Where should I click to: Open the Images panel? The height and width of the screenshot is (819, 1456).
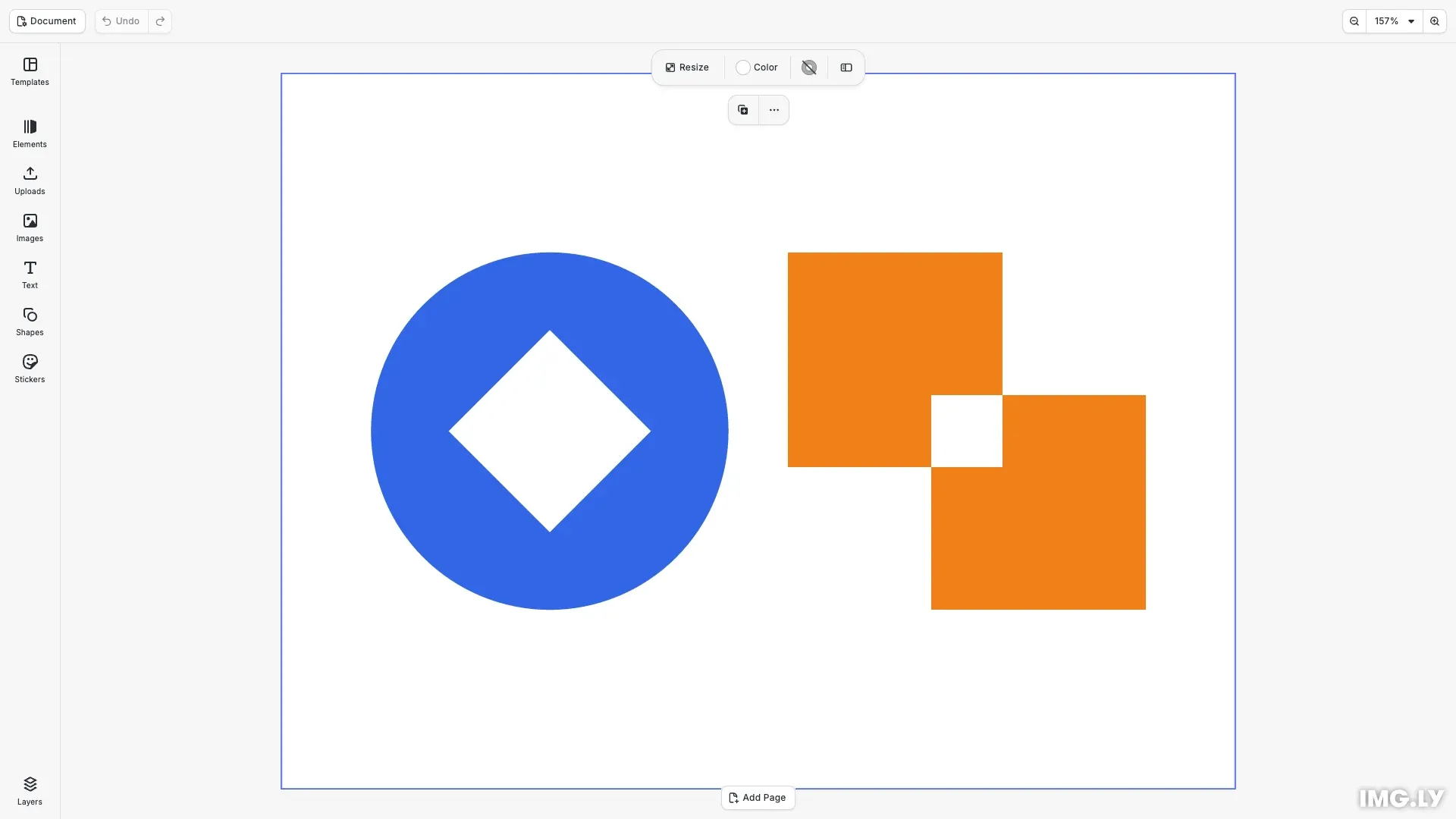coord(30,228)
